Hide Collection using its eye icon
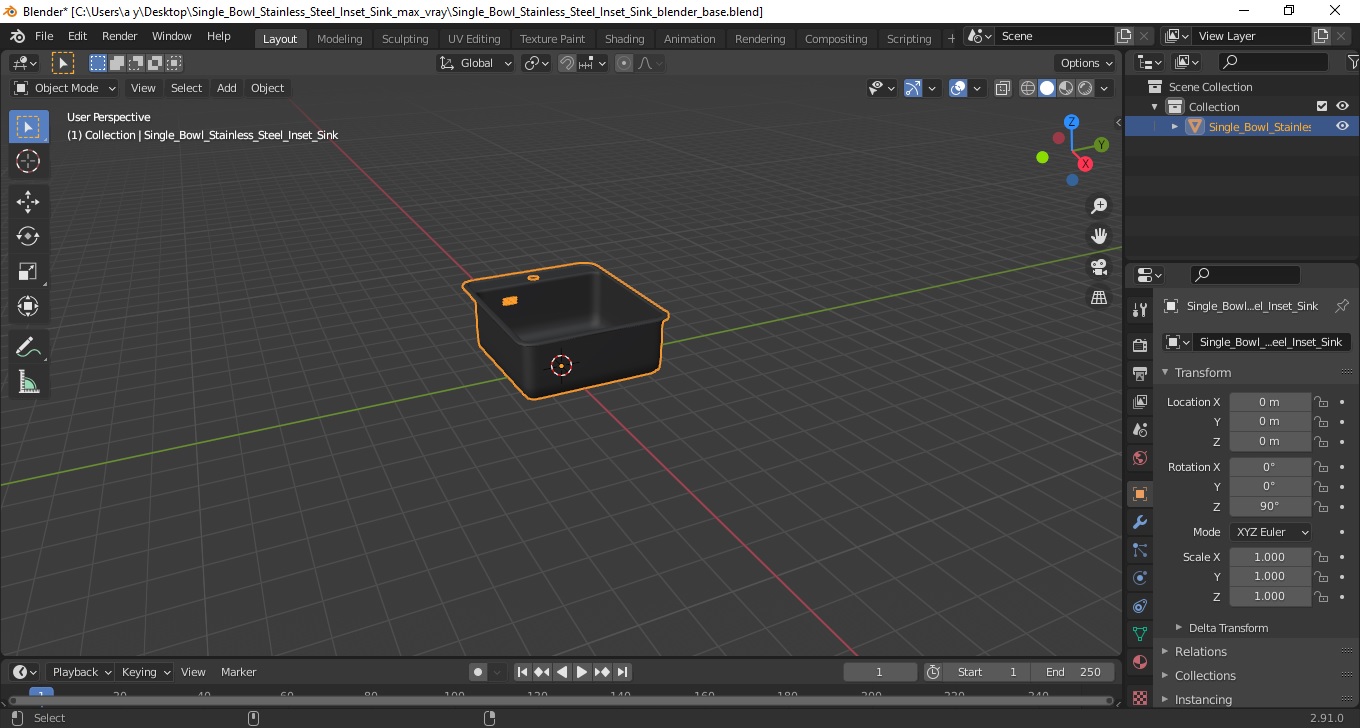This screenshot has width=1360, height=728. (x=1342, y=106)
